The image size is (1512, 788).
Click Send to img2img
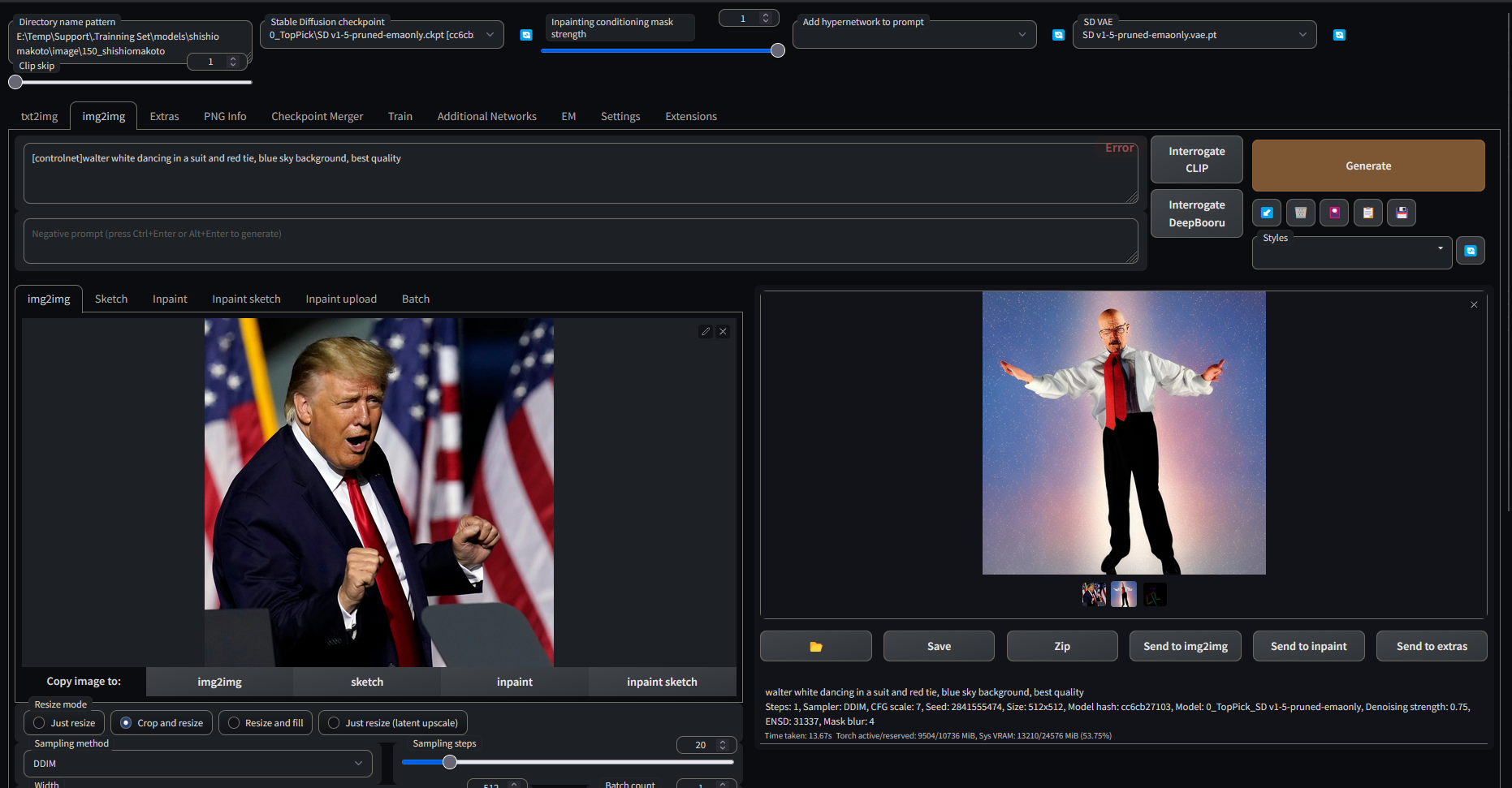coord(1186,646)
